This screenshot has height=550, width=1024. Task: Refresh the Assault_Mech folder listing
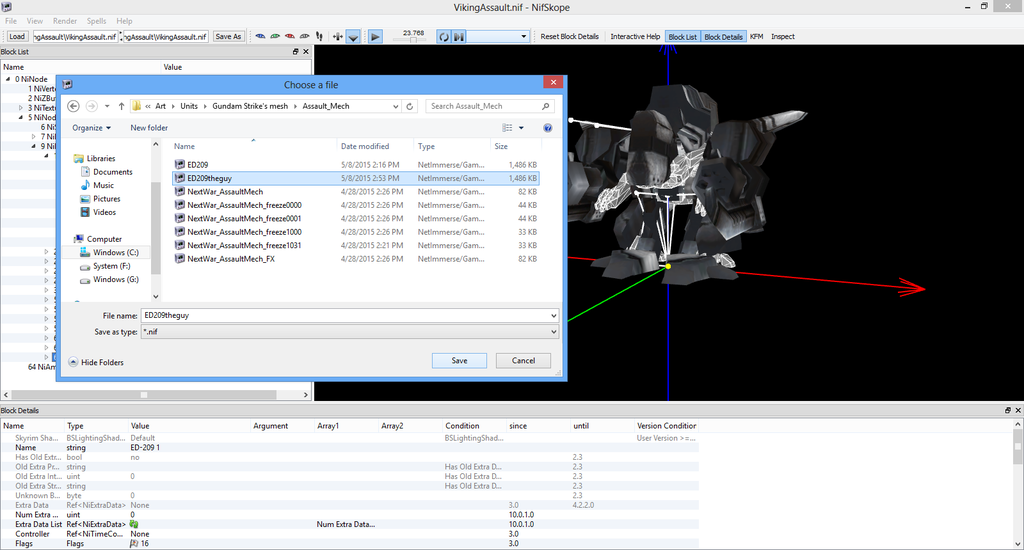point(409,106)
